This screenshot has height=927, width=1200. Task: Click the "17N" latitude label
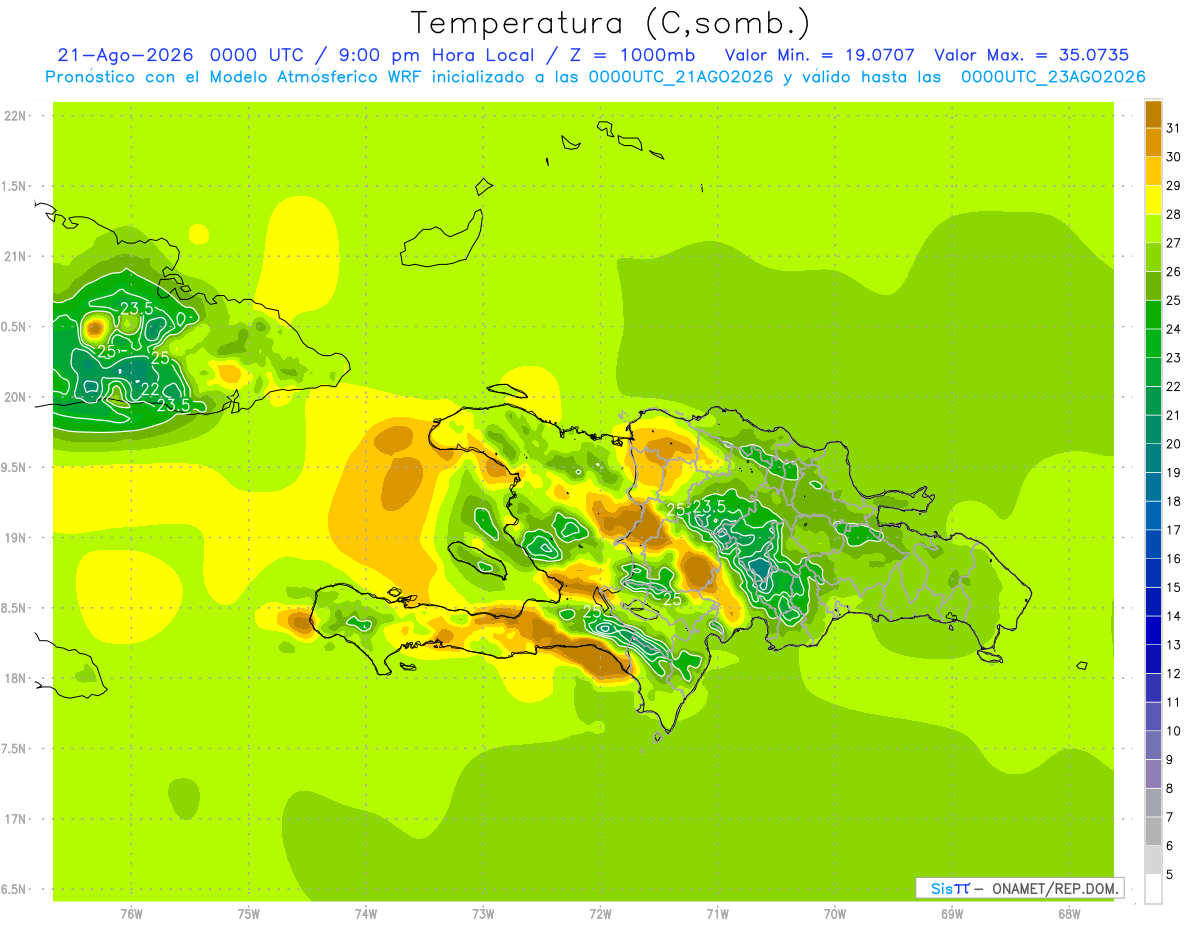pyautogui.click(x=16, y=819)
